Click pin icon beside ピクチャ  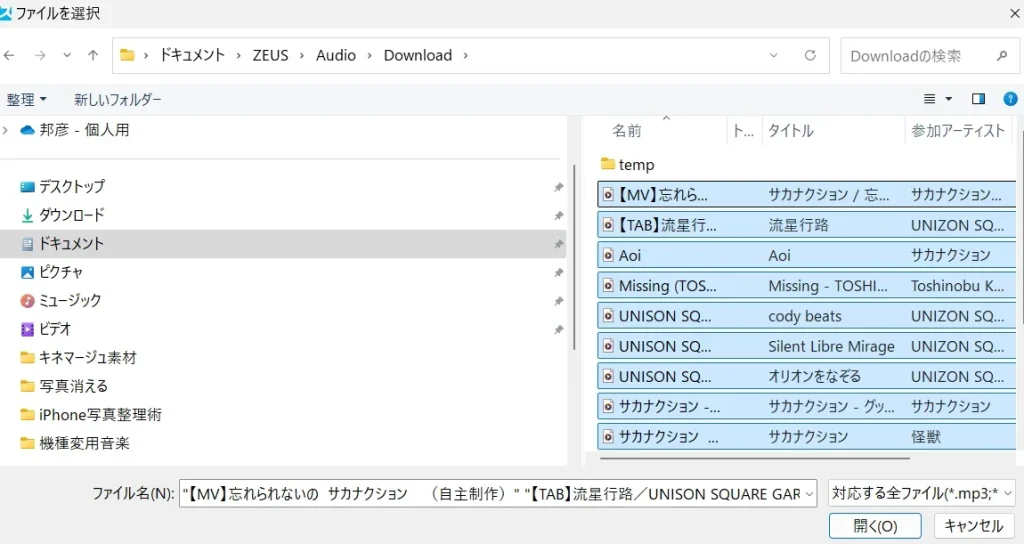[x=558, y=273]
